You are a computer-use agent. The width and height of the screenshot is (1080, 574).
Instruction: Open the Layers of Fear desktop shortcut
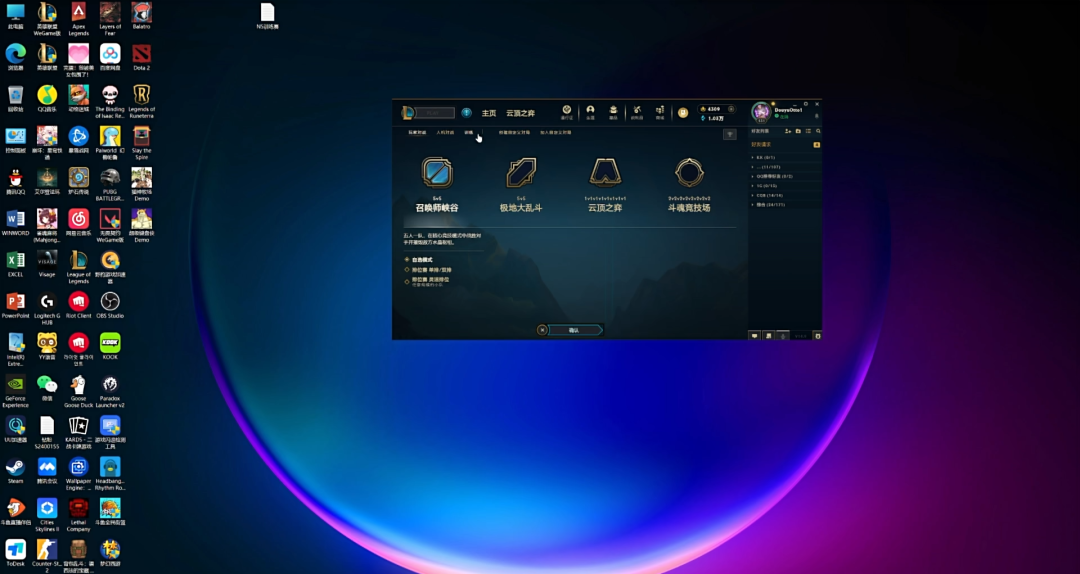tap(110, 19)
